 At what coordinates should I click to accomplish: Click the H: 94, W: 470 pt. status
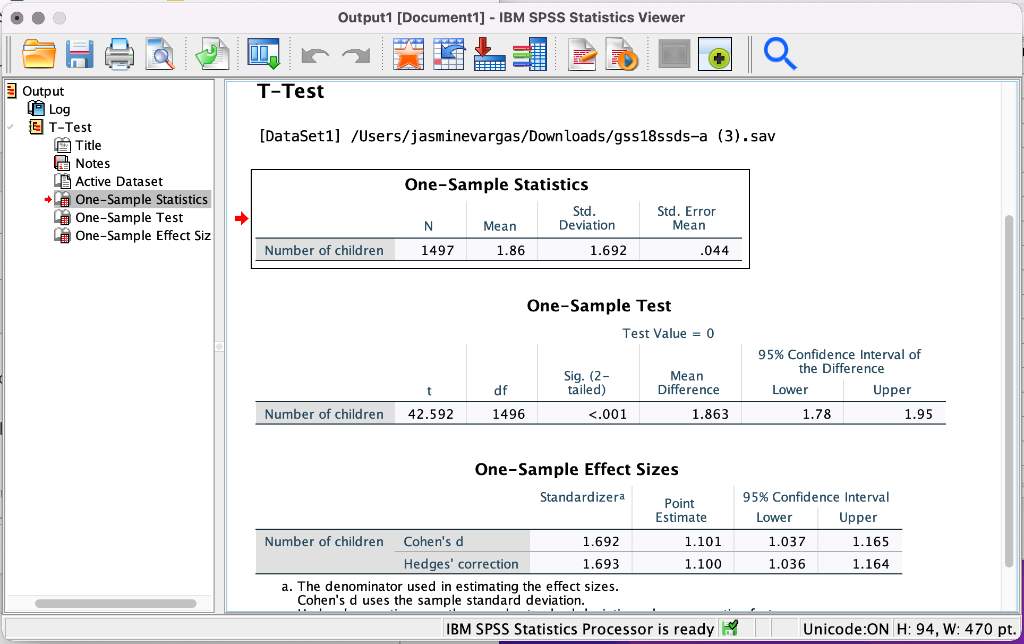[x=956, y=629]
